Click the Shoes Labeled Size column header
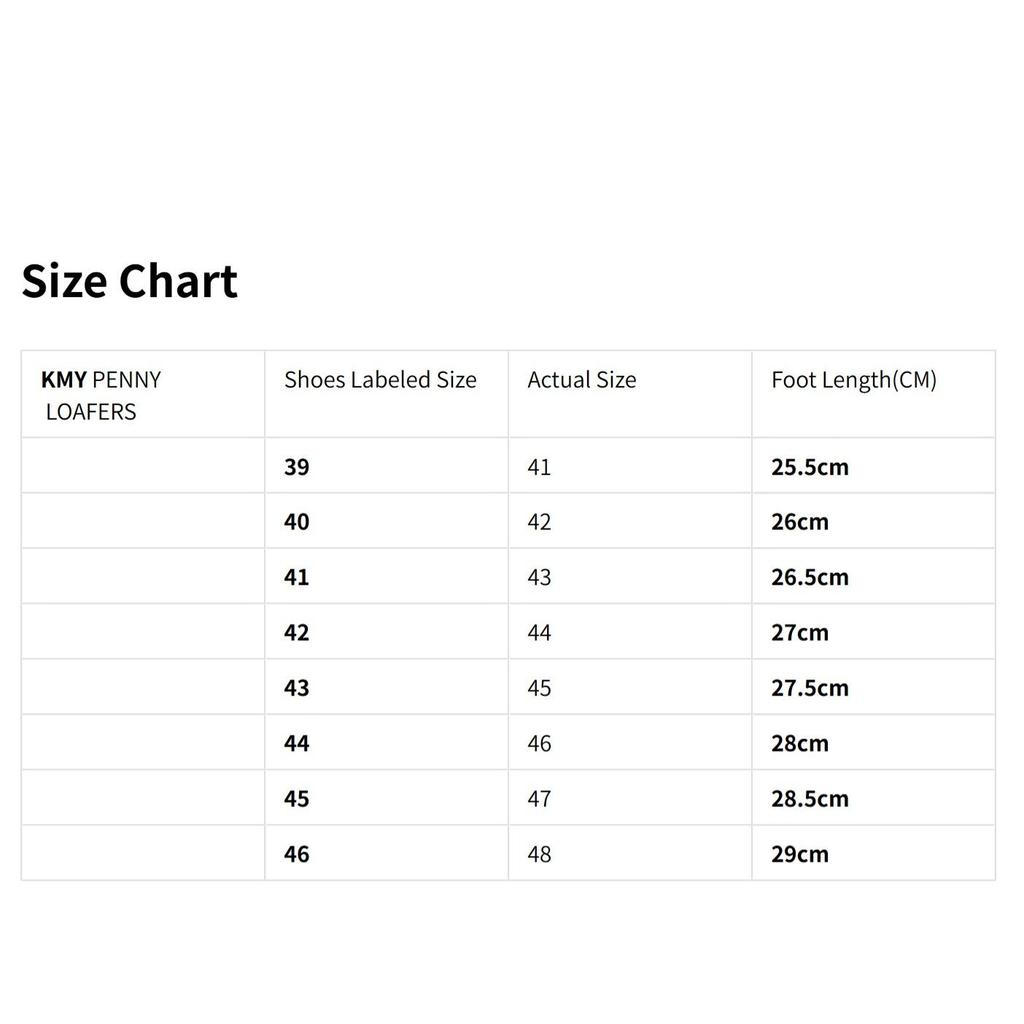Viewport: 1024px width, 1024px height. tap(380, 380)
